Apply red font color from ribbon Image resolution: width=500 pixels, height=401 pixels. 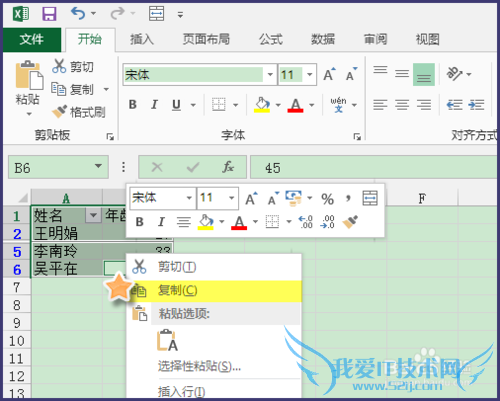[x=295, y=105]
